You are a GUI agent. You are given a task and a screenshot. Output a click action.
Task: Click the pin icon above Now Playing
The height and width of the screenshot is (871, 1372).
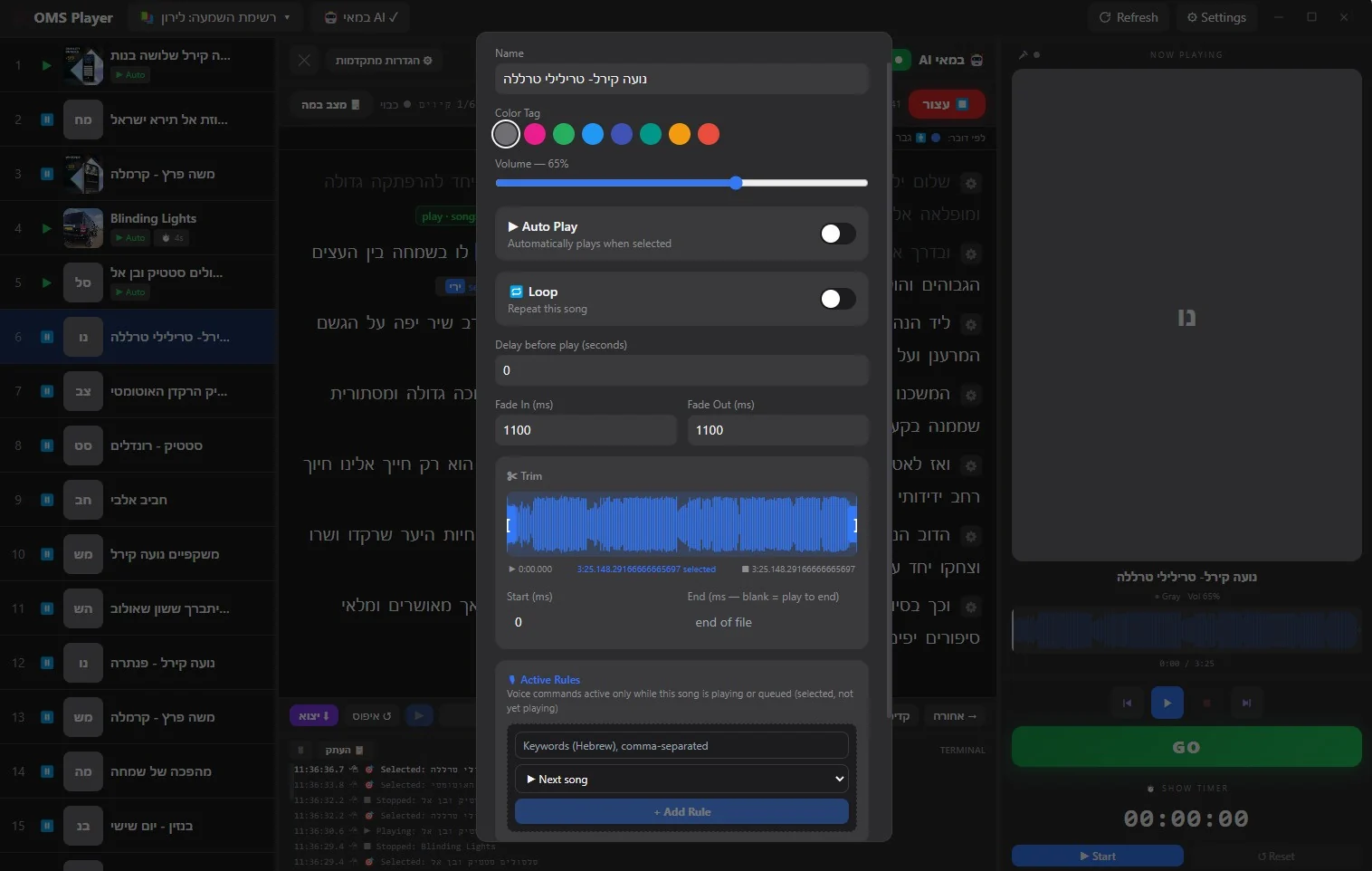pyautogui.click(x=1023, y=55)
